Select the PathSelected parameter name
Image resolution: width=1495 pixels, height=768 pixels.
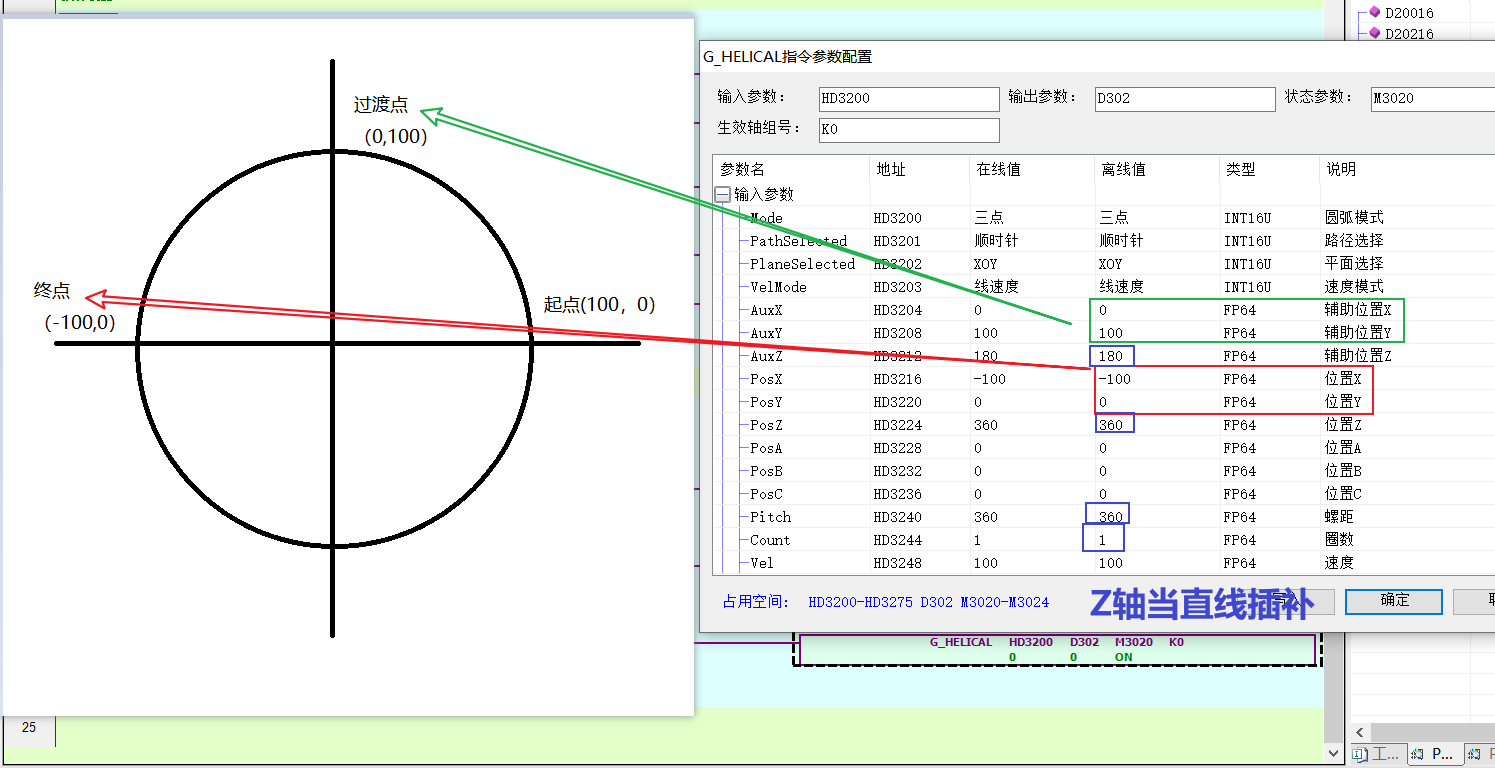coord(798,240)
